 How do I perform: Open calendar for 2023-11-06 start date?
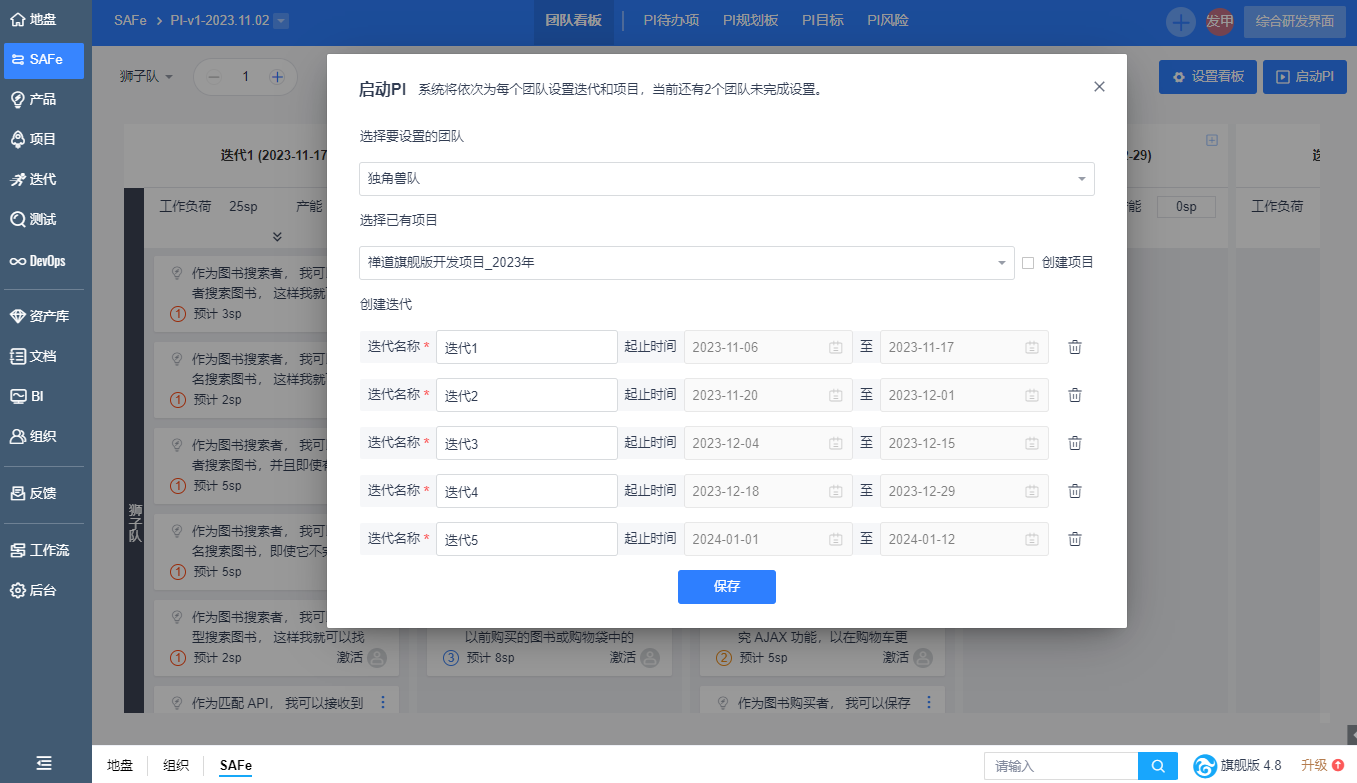[835, 347]
